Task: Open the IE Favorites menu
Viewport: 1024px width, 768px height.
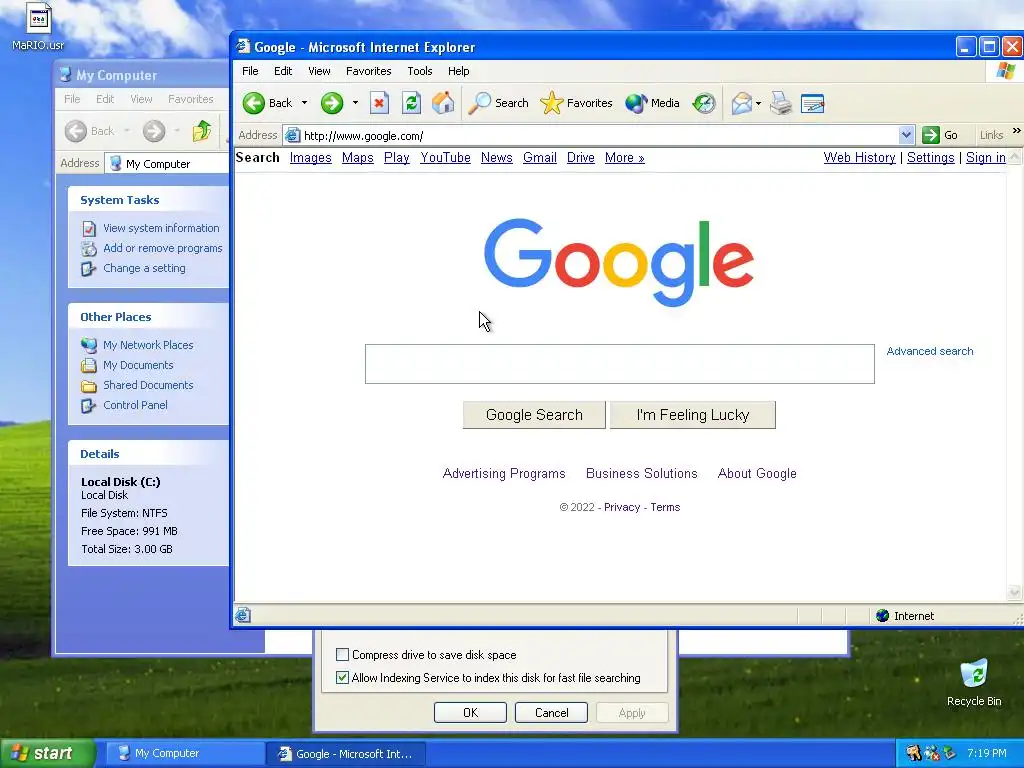Action: coord(368,71)
